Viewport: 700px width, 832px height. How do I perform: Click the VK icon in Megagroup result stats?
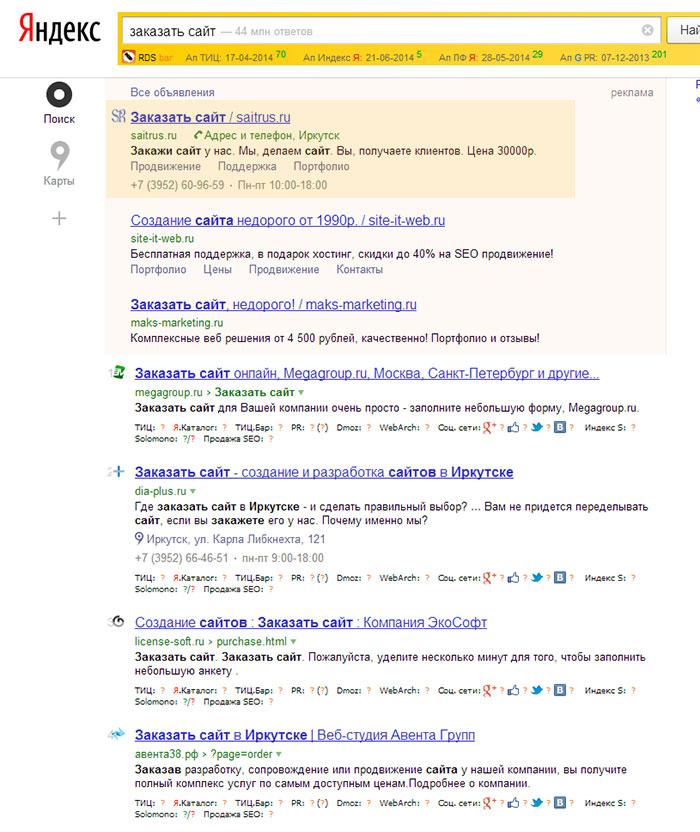[560, 427]
